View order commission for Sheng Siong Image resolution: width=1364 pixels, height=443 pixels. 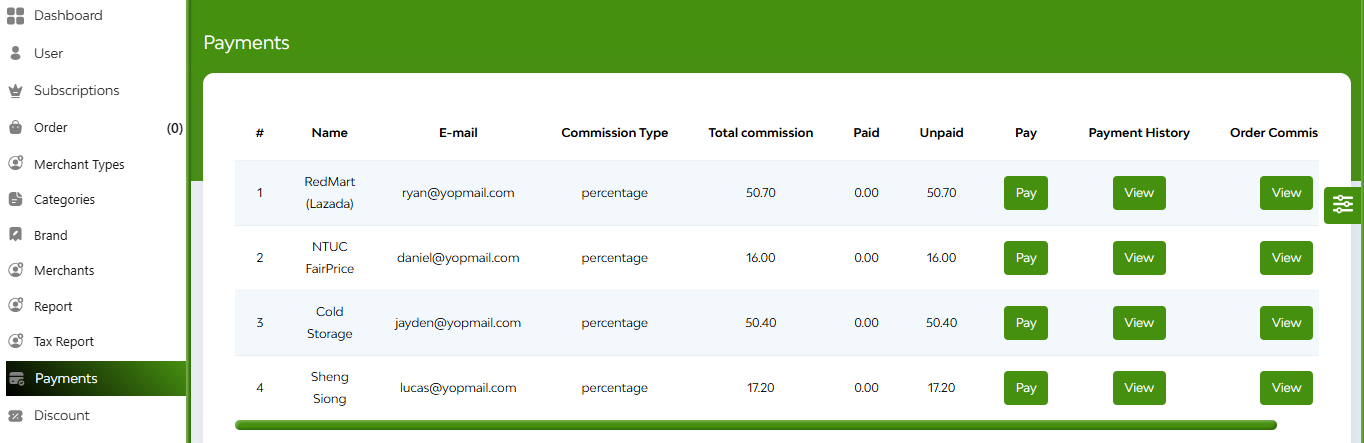pos(1286,388)
